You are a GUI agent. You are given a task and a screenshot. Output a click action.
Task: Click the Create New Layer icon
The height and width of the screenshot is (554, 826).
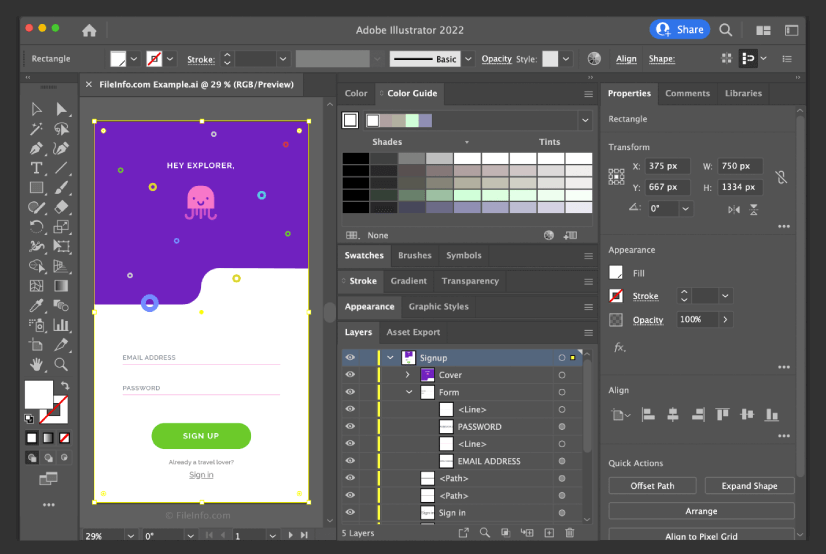coord(549,533)
